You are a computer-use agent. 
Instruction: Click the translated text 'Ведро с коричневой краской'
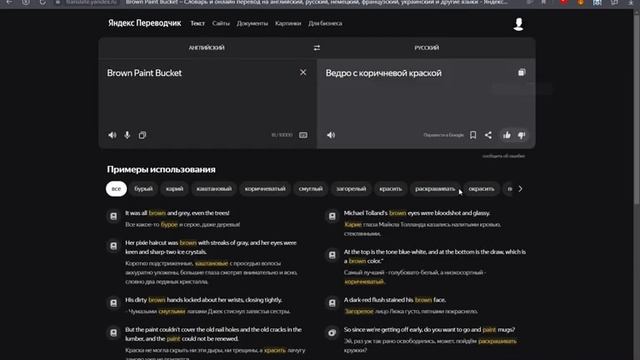coord(383,73)
